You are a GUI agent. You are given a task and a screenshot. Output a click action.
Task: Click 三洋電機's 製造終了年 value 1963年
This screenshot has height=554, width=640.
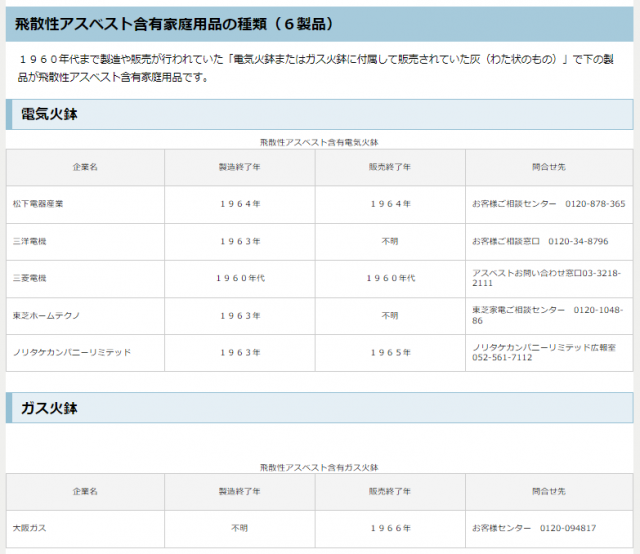pyautogui.click(x=240, y=241)
